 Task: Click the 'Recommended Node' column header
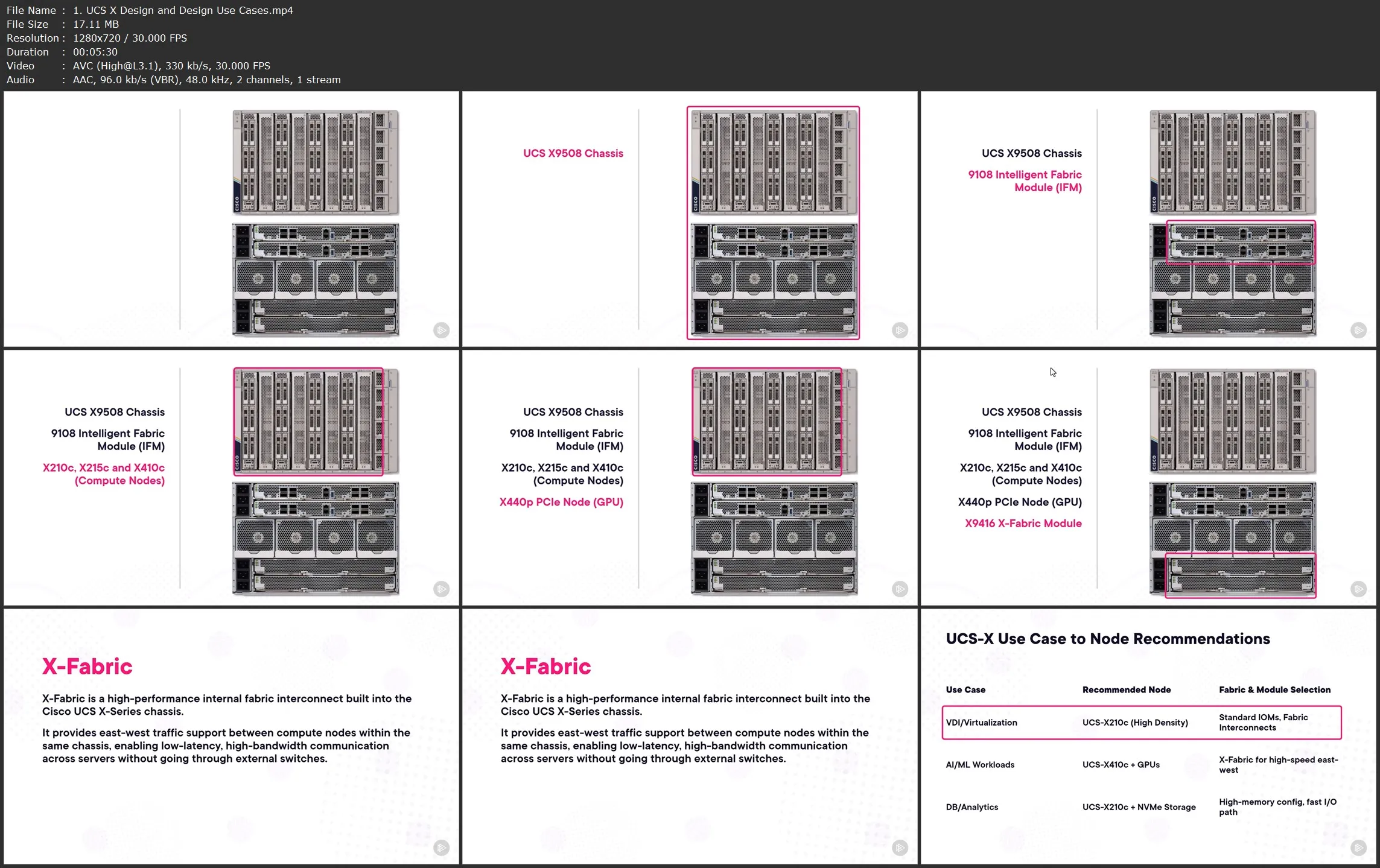pyautogui.click(x=1126, y=689)
